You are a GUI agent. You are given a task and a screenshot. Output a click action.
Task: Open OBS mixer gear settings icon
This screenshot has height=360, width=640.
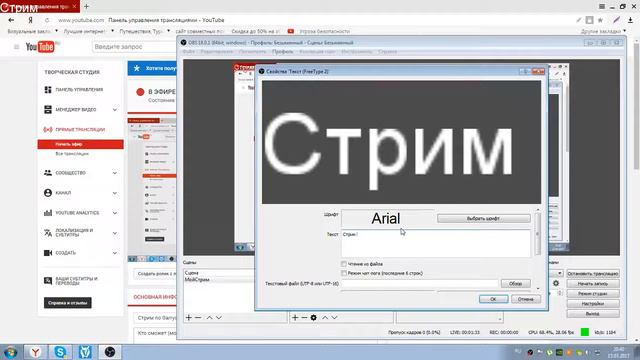(556, 283)
